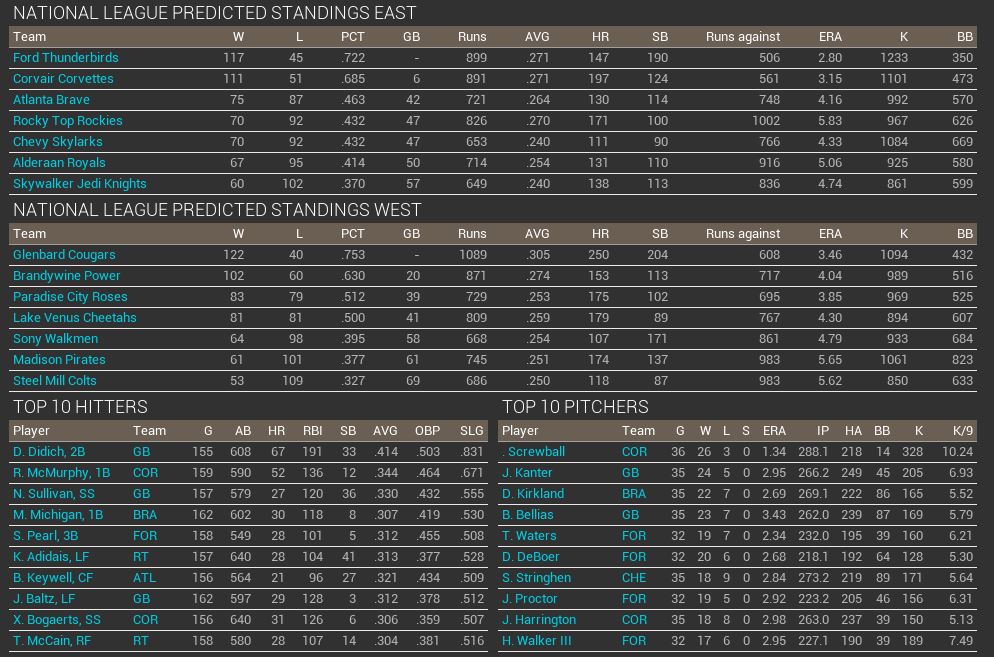
Task: Sort hitters by SLG column header
Action: (471, 431)
